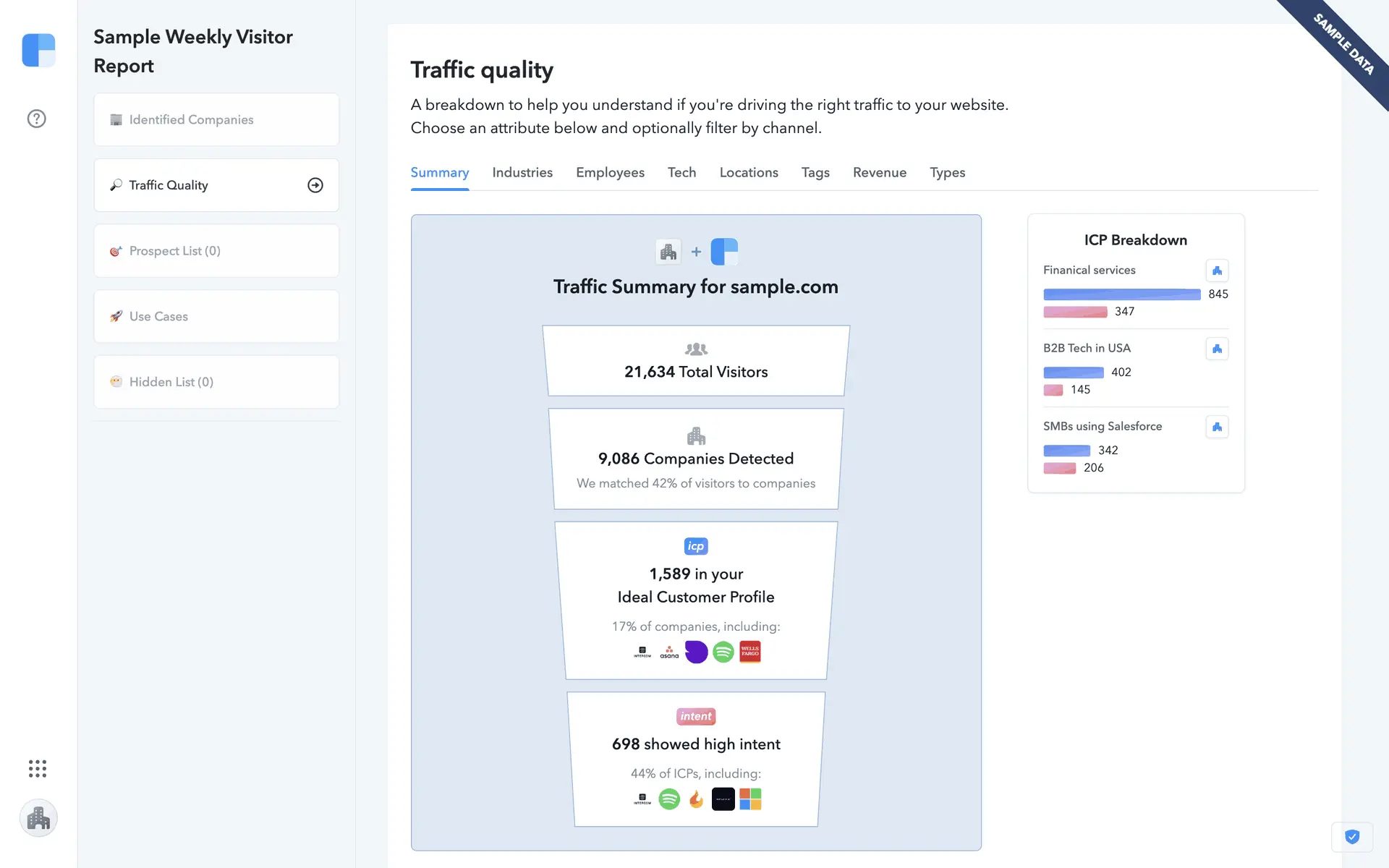Click the Wells Fargo logo in ICP card
Image resolution: width=1389 pixels, height=868 pixels.
pos(750,652)
